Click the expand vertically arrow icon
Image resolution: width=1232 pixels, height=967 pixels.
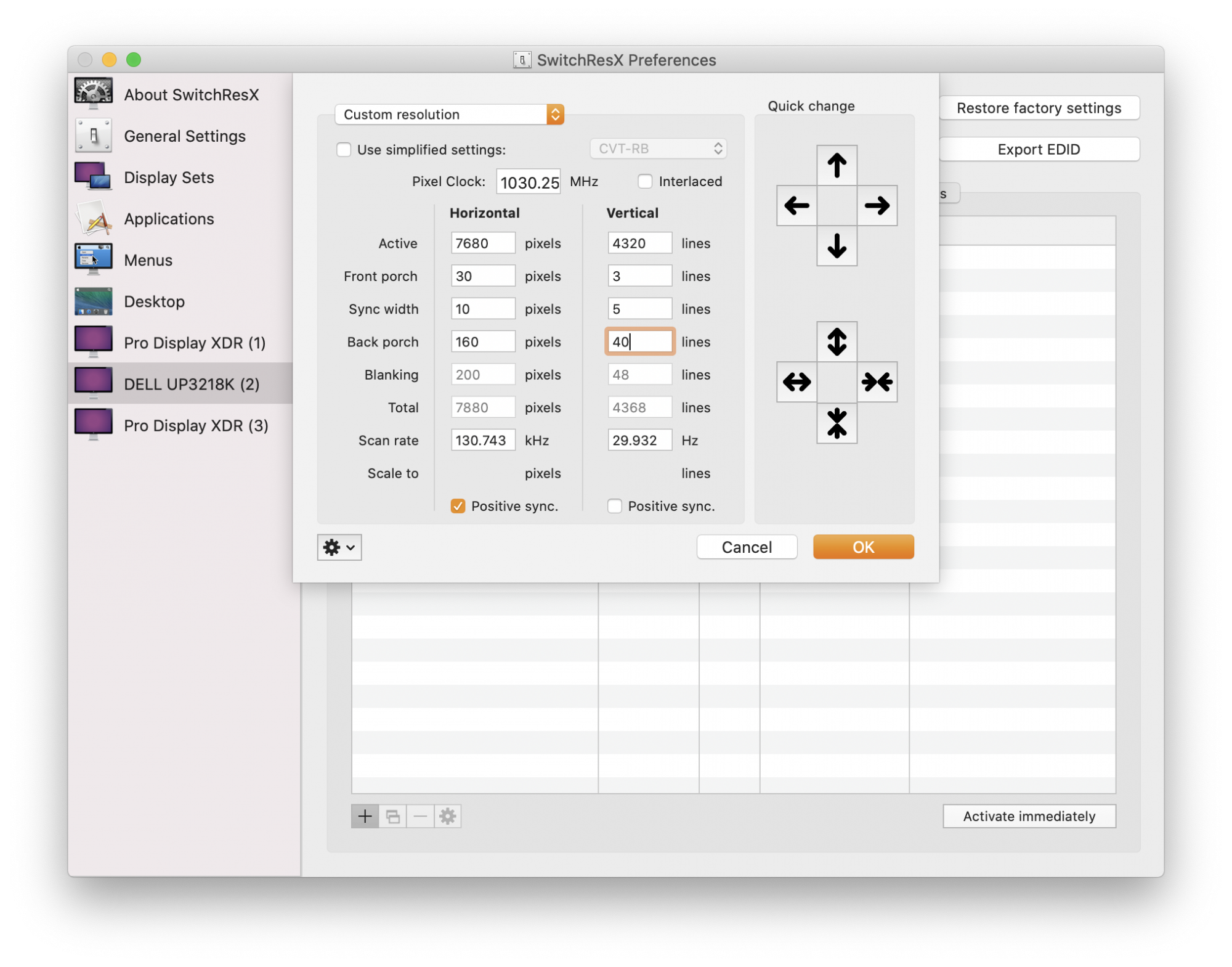tap(836, 341)
